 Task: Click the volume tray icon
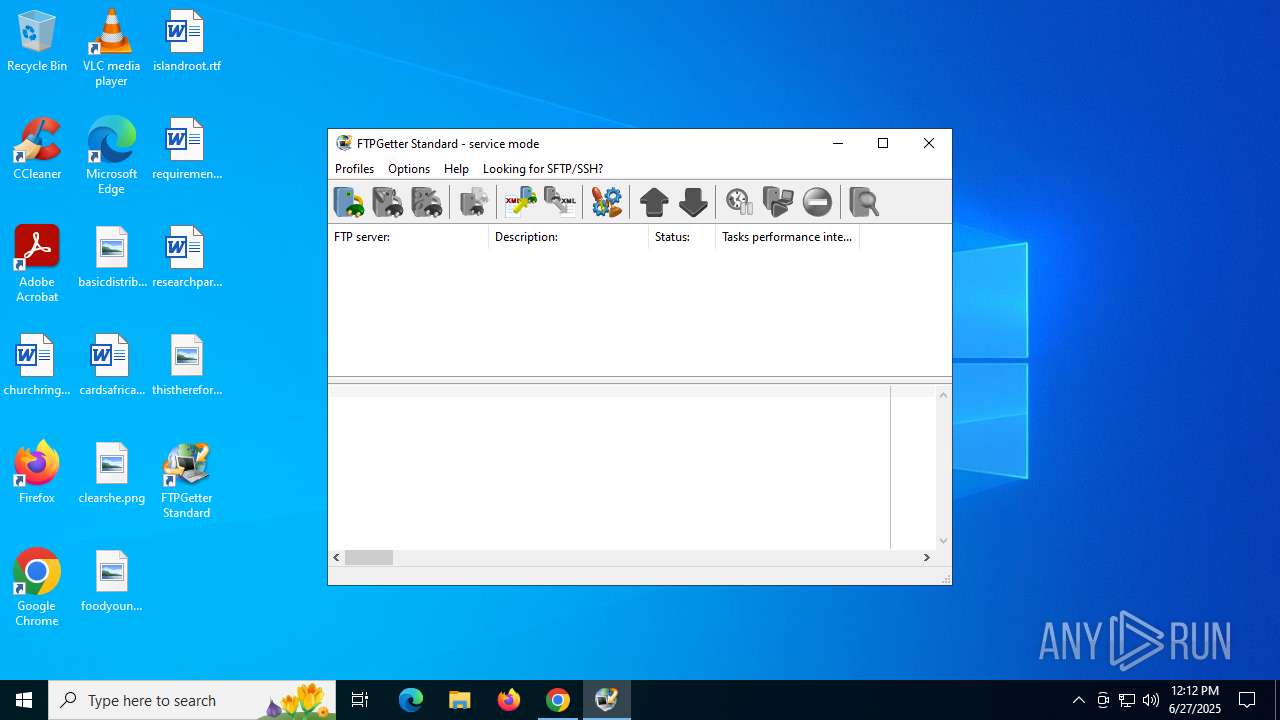[x=1151, y=700]
